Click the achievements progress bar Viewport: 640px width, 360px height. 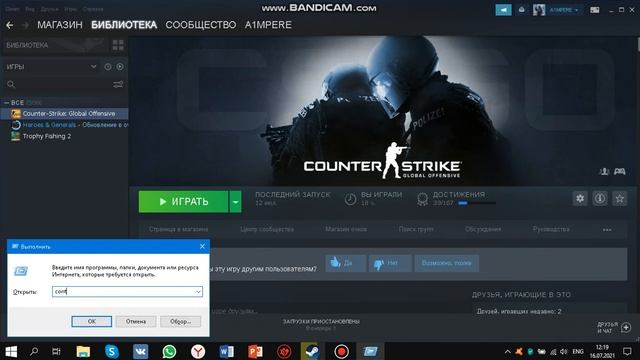pos(477,203)
